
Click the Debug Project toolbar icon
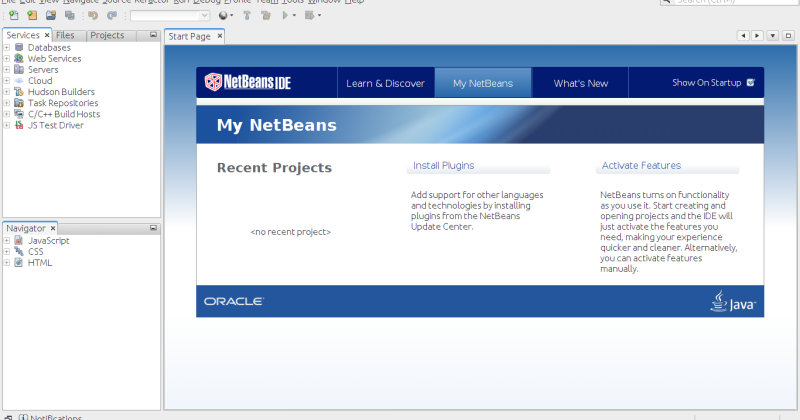coord(309,15)
